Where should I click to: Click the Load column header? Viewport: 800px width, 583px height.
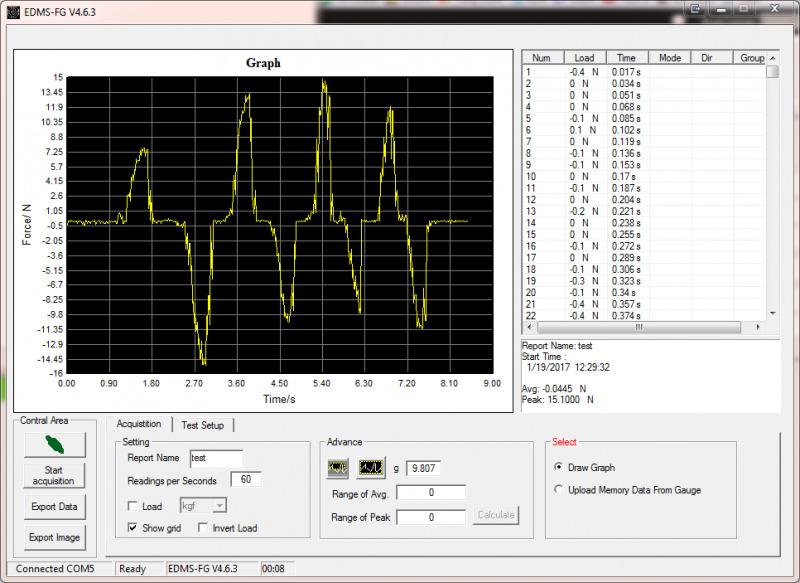click(x=584, y=58)
